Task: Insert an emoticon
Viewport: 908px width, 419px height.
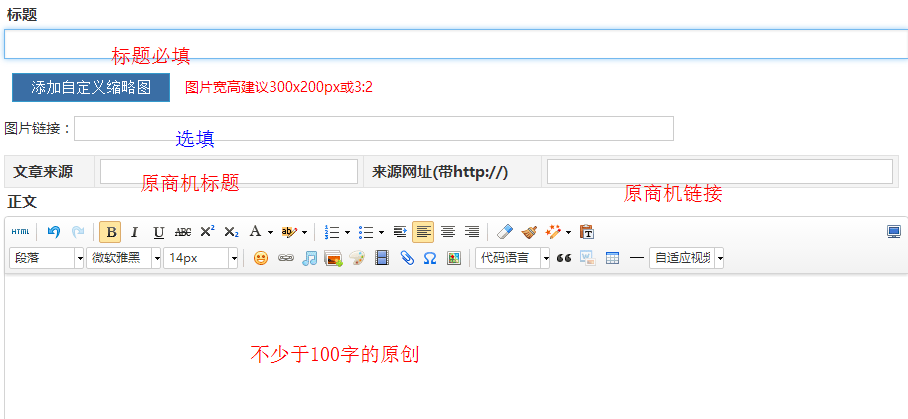Action: (261, 258)
